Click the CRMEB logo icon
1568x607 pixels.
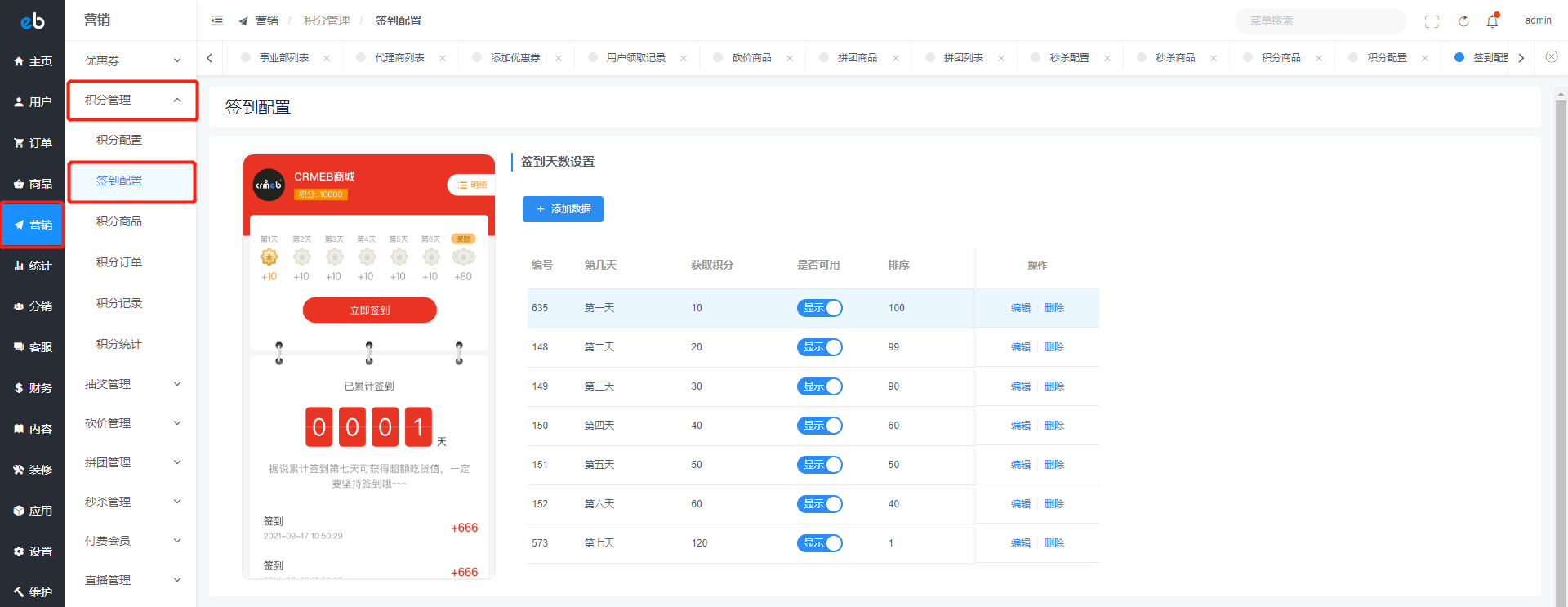[33, 21]
